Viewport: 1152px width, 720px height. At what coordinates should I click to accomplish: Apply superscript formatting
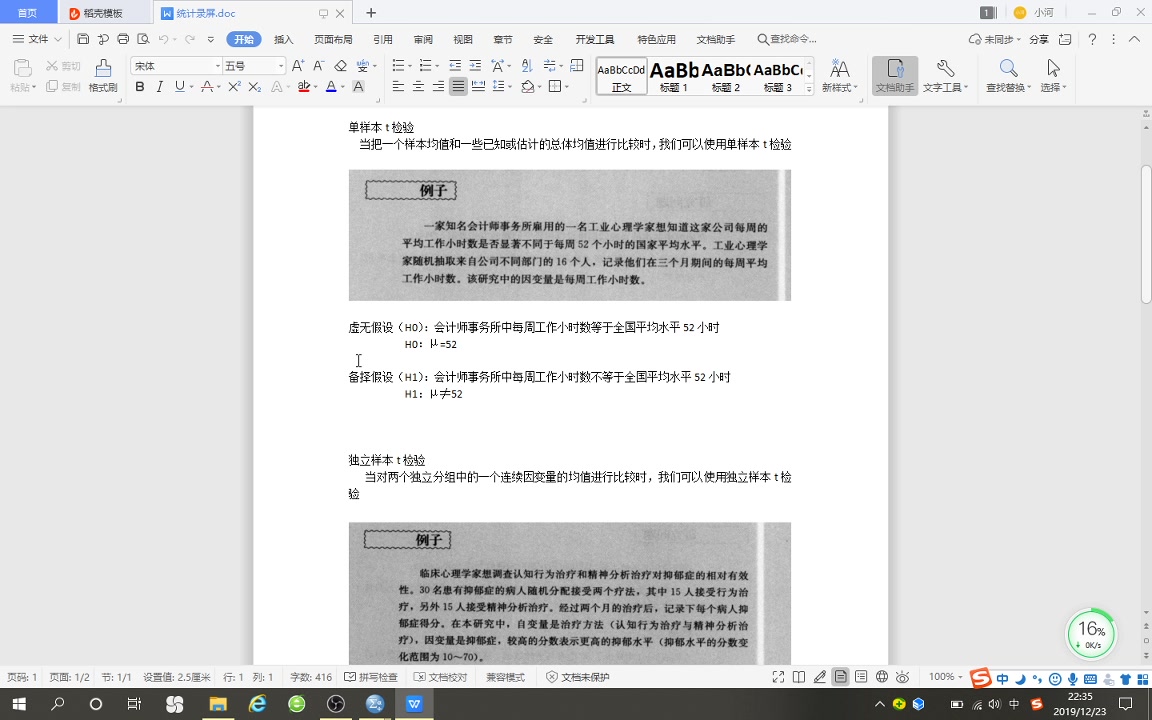tap(234, 86)
